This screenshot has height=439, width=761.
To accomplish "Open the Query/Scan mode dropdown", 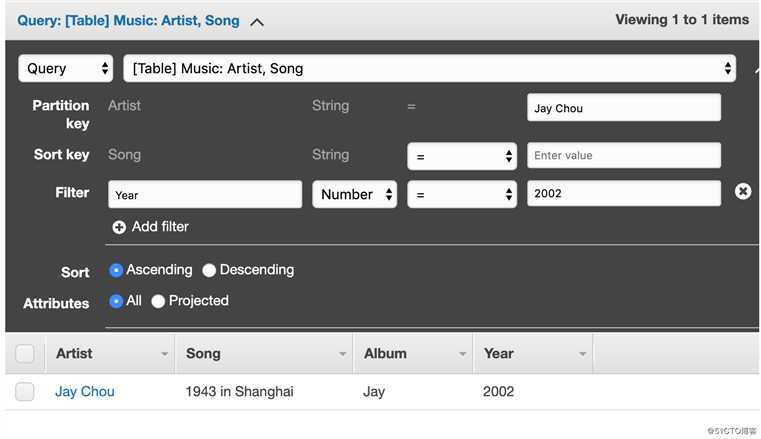I will (66, 68).
